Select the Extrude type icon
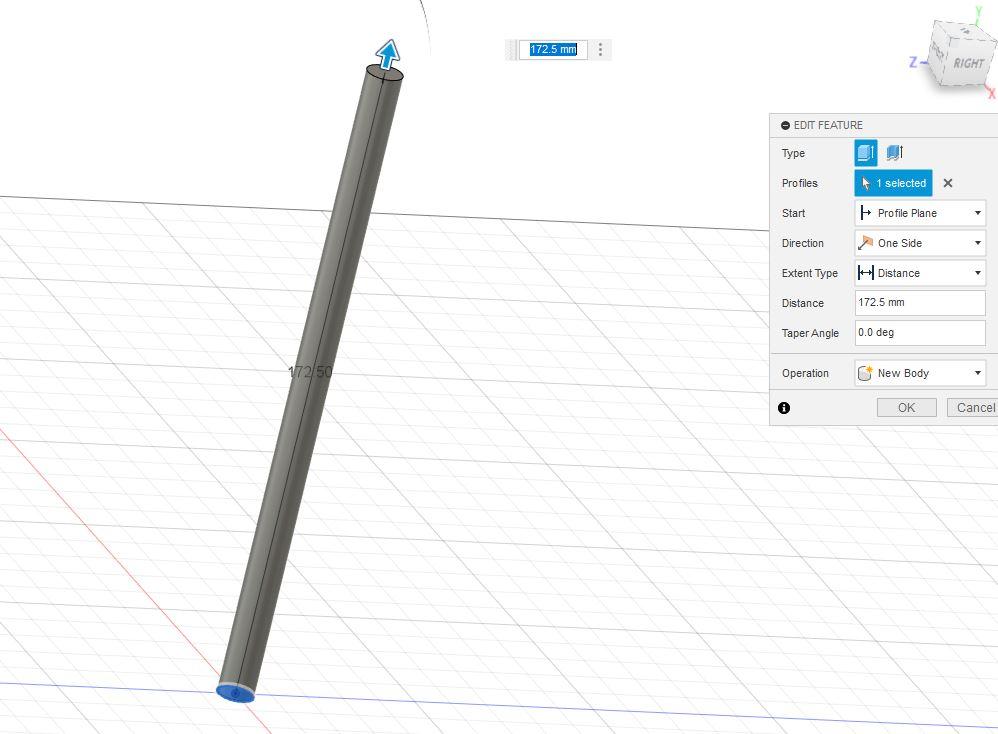The image size is (998, 734). [865, 153]
